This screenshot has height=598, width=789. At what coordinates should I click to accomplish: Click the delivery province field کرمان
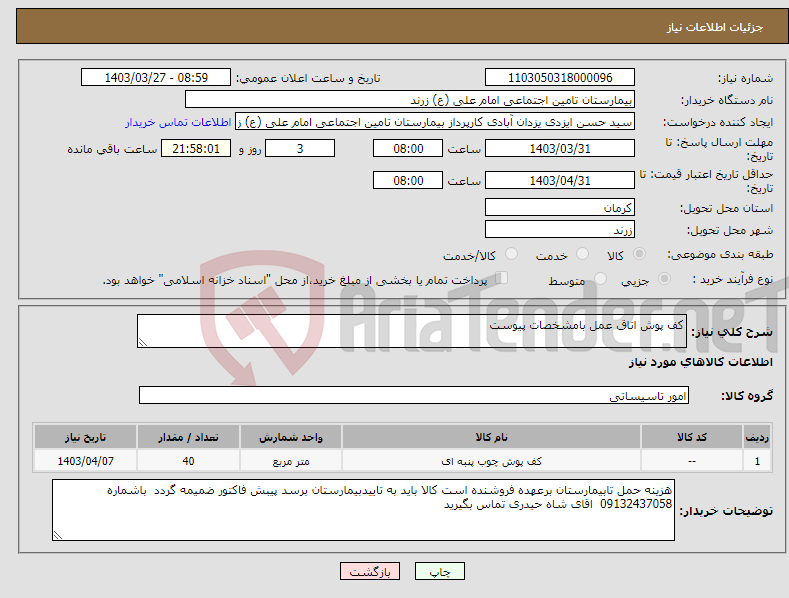pos(560,207)
